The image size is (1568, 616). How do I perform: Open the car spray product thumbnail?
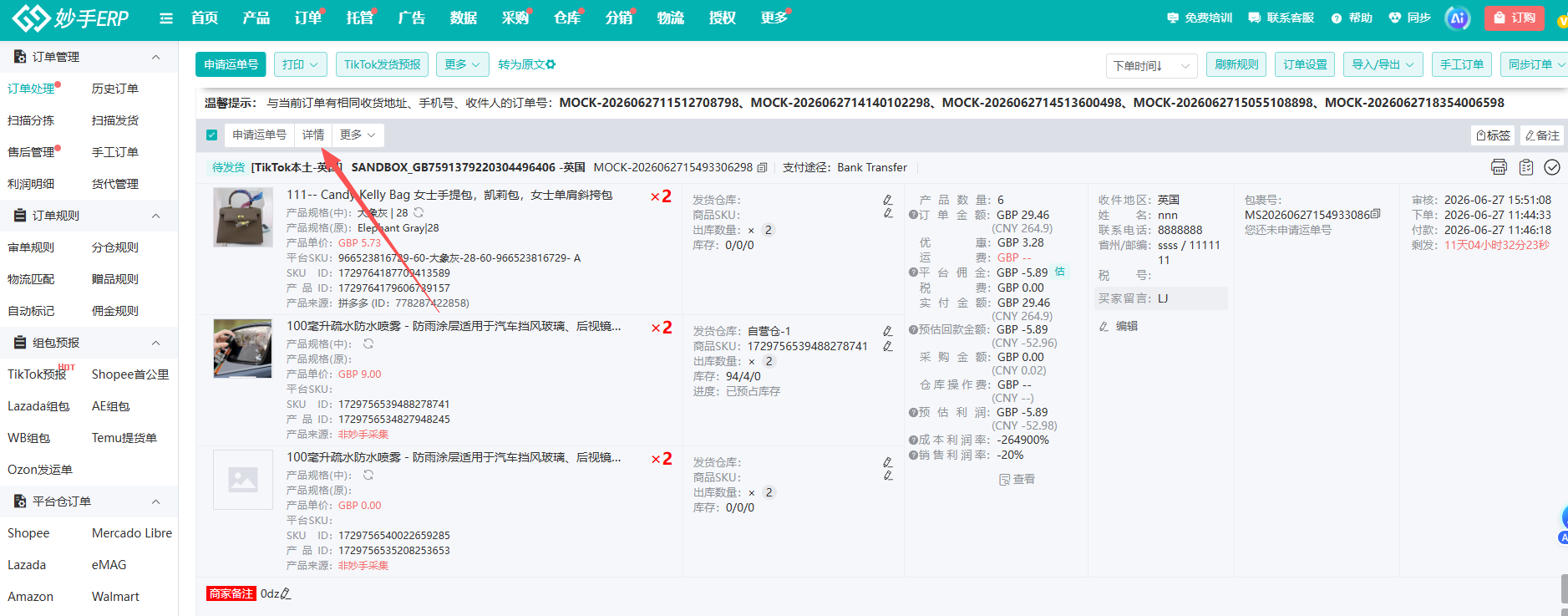click(243, 349)
